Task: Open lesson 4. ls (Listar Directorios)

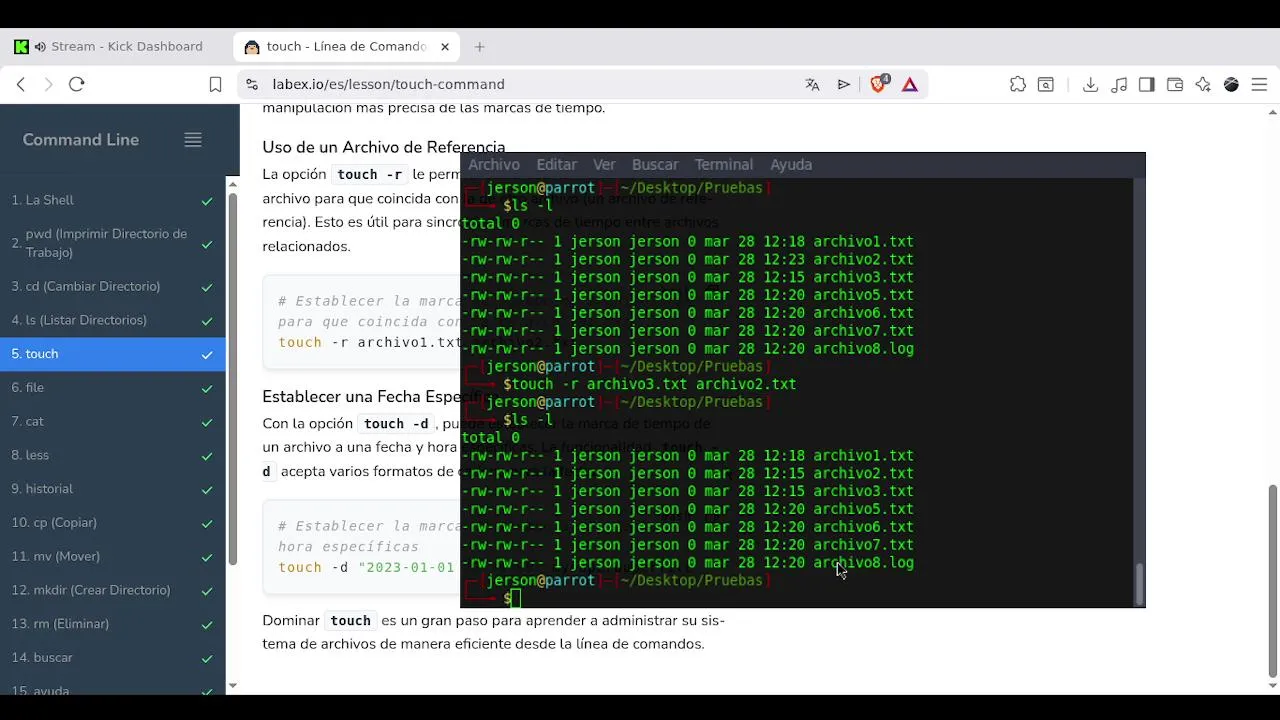Action: click(x=113, y=321)
